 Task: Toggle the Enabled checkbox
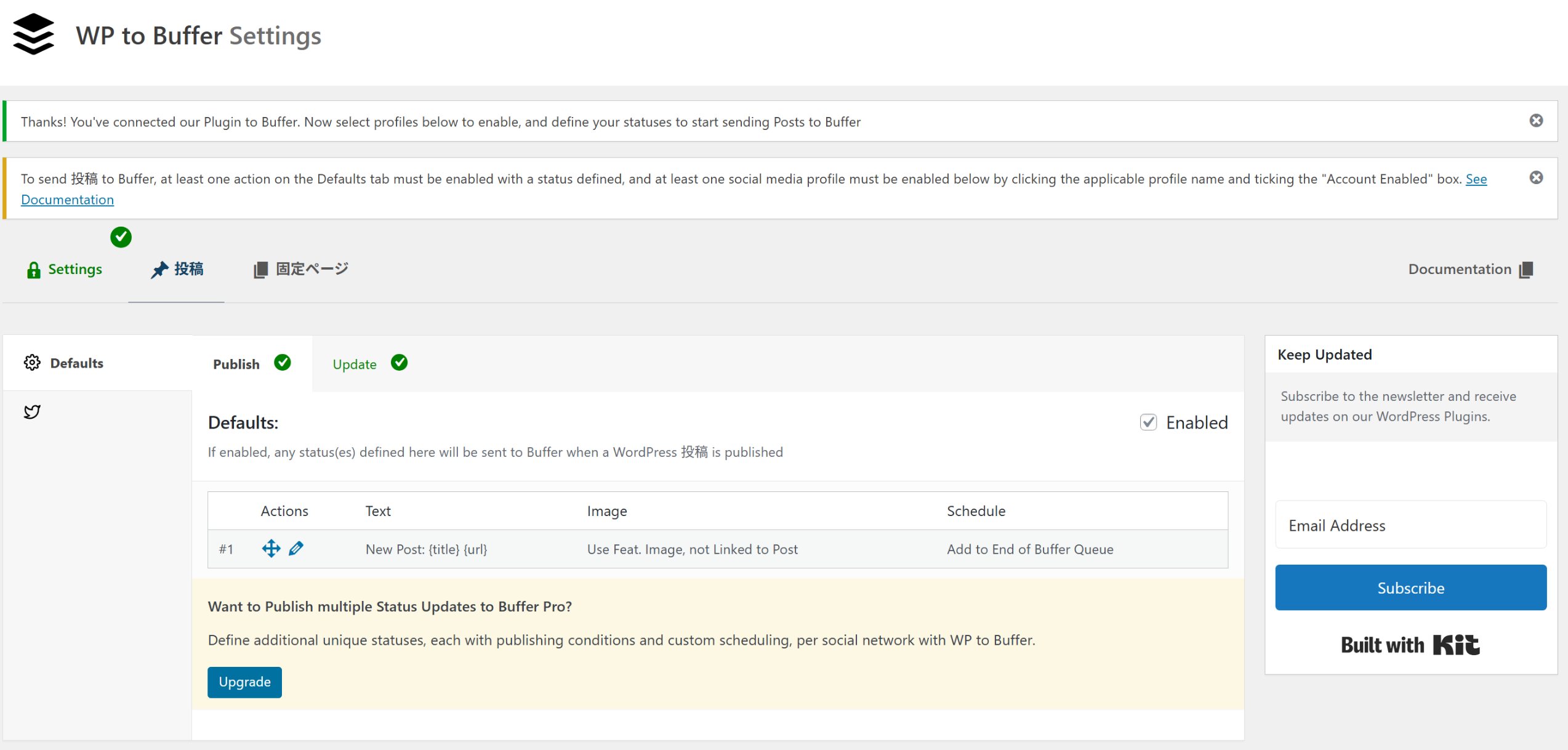tap(1148, 422)
